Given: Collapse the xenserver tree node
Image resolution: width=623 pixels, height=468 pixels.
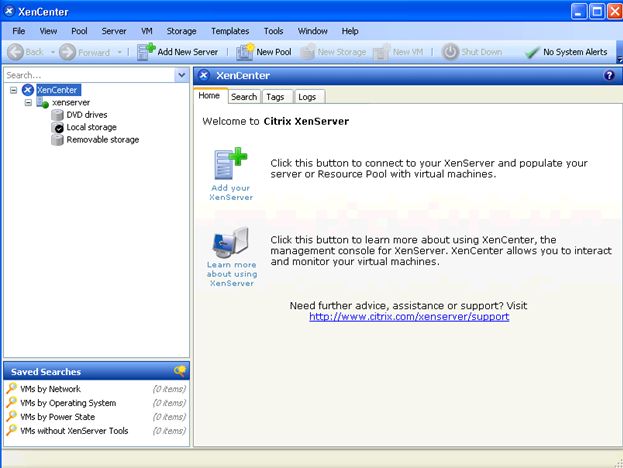Looking at the screenshot, I should click(29, 103).
